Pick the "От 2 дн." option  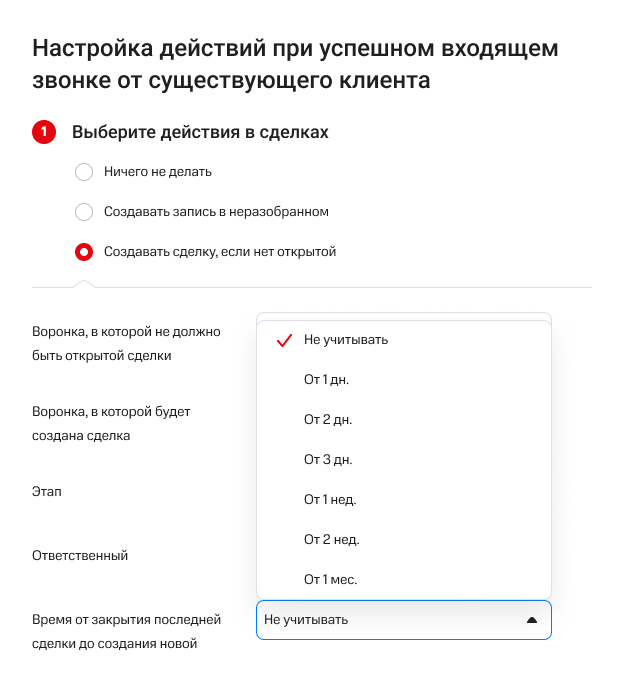(328, 420)
